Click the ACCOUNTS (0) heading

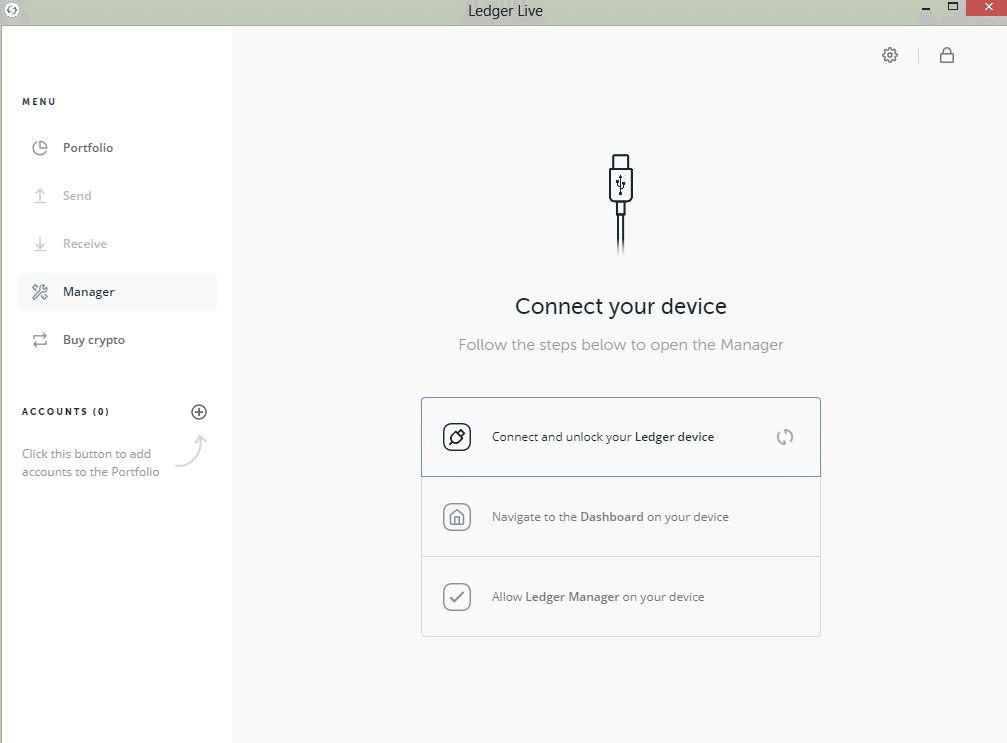point(66,412)
